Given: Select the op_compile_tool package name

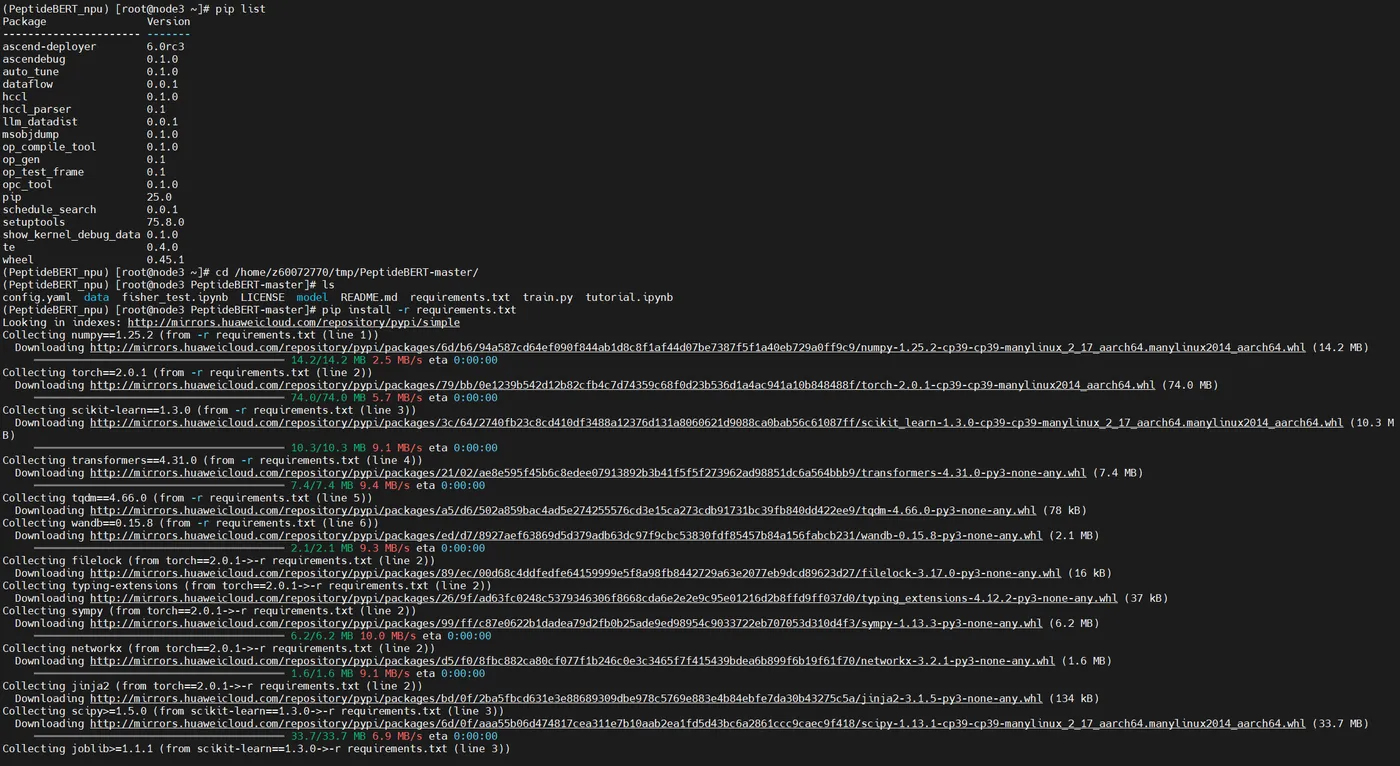Looking at the screenshot, I should click(49, 147).
